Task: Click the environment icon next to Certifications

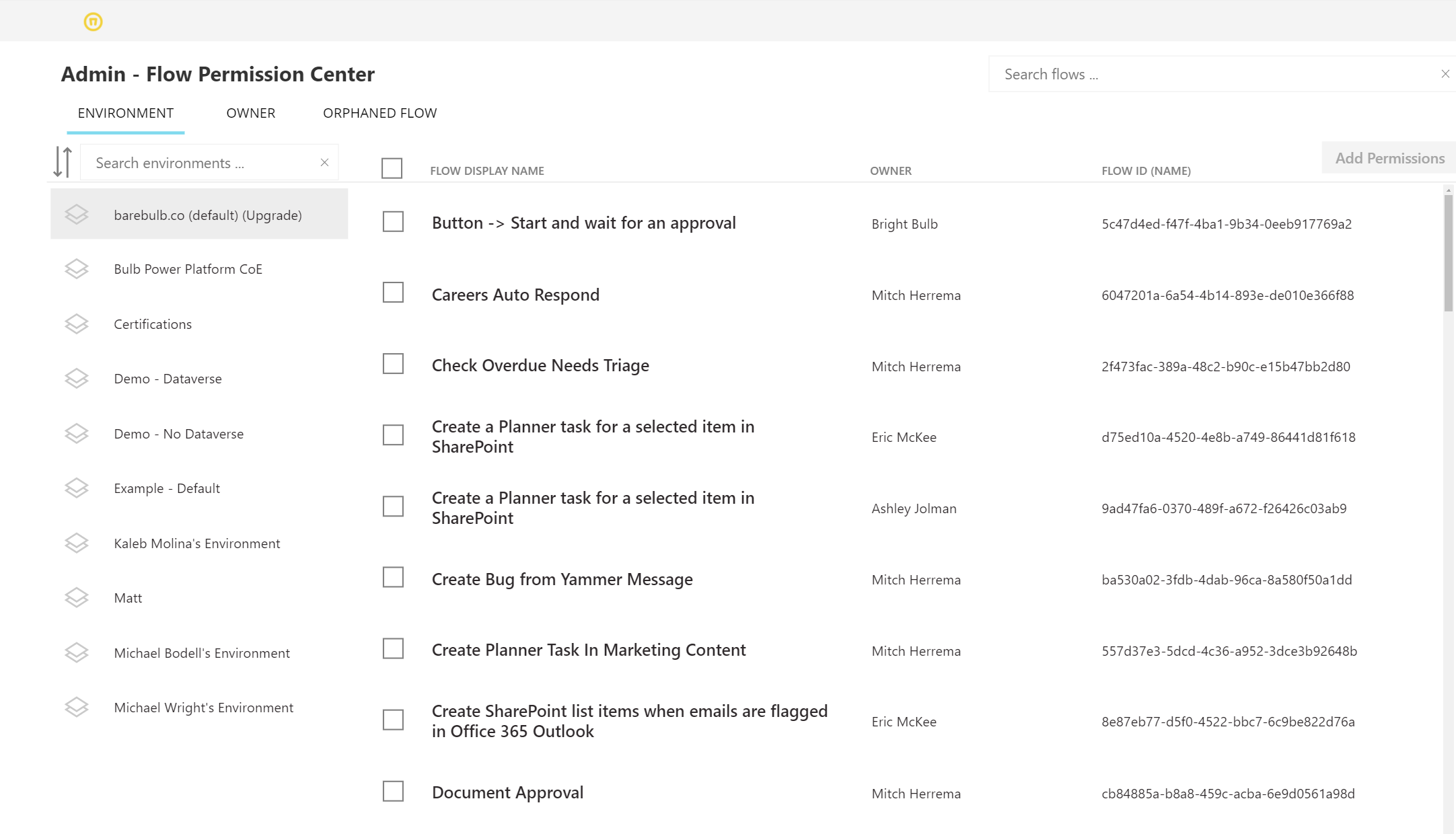Action: [77, 324]
